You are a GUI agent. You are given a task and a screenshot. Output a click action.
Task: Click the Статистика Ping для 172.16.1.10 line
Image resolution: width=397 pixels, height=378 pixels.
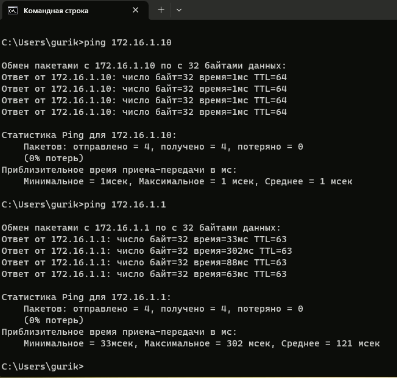(x=89, y=135)
